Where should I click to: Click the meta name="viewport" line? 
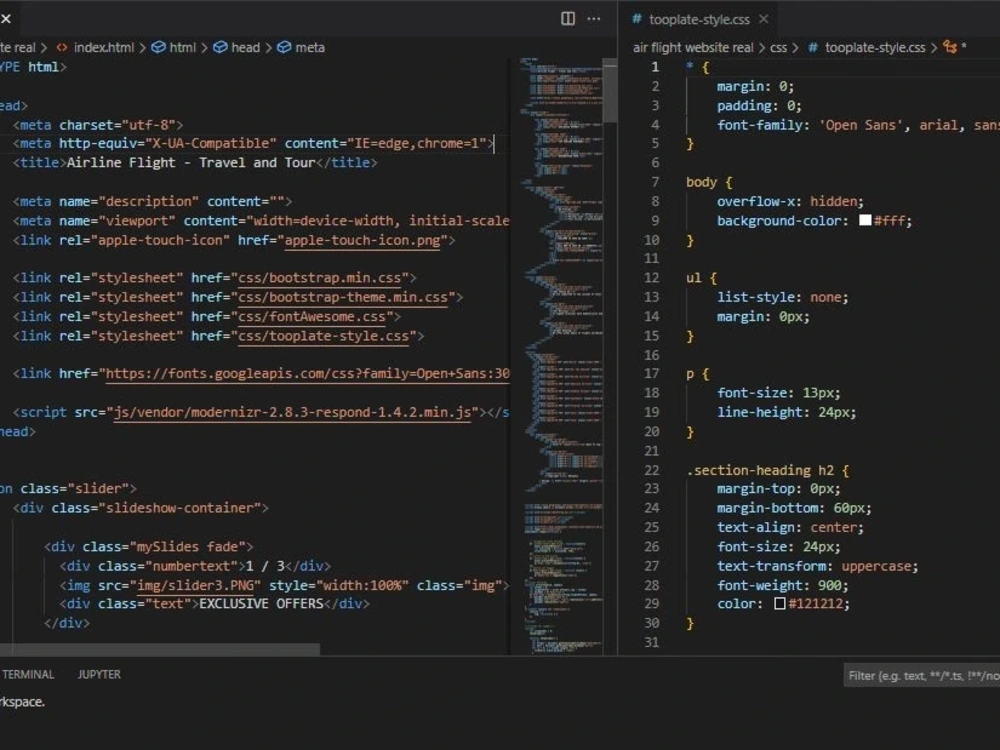tap(261, 221)
